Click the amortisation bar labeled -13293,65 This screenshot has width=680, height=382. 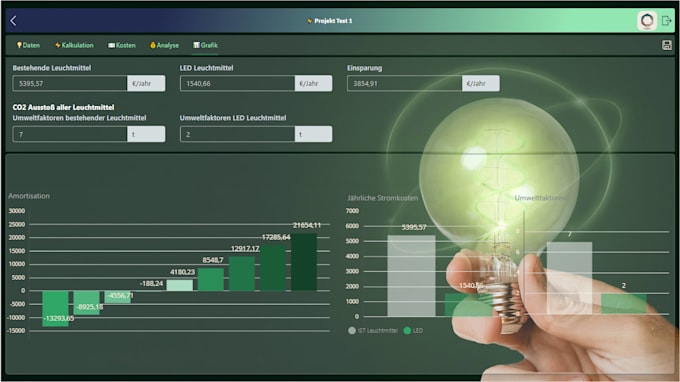point(56,308)
